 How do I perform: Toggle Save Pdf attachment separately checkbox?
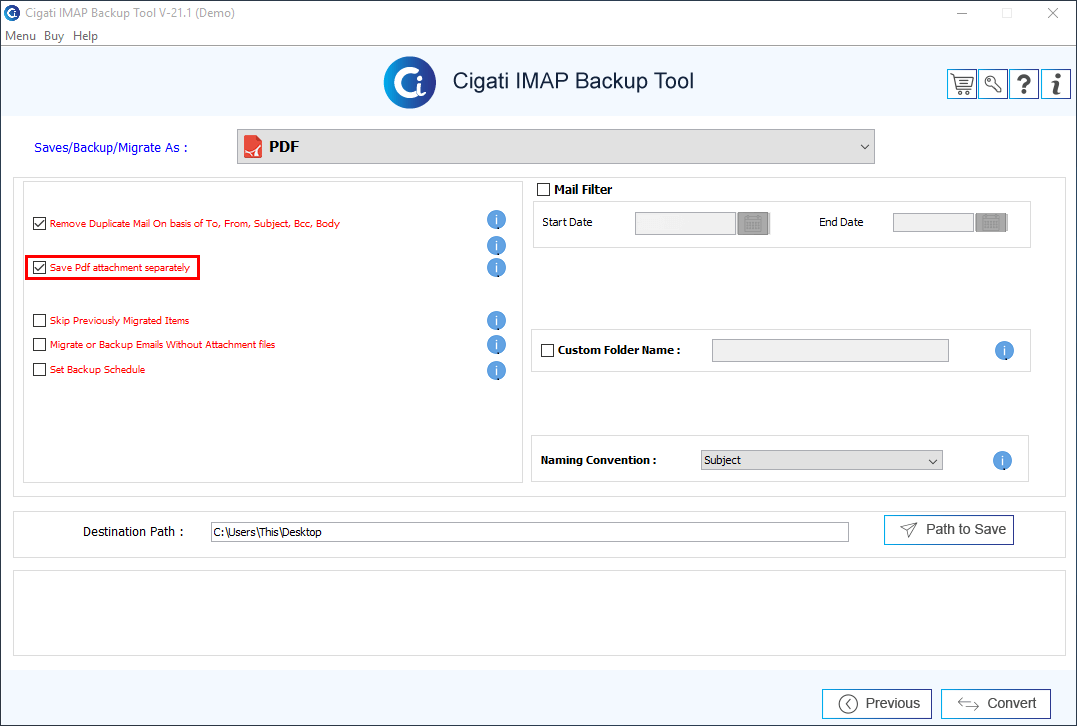(39, 267)
